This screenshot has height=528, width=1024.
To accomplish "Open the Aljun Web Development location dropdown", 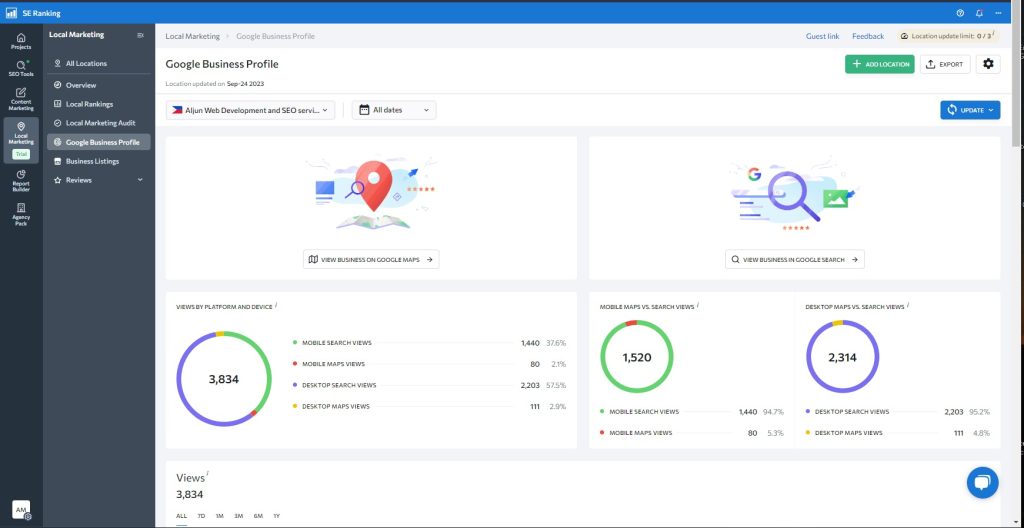I will pos(251,110).
